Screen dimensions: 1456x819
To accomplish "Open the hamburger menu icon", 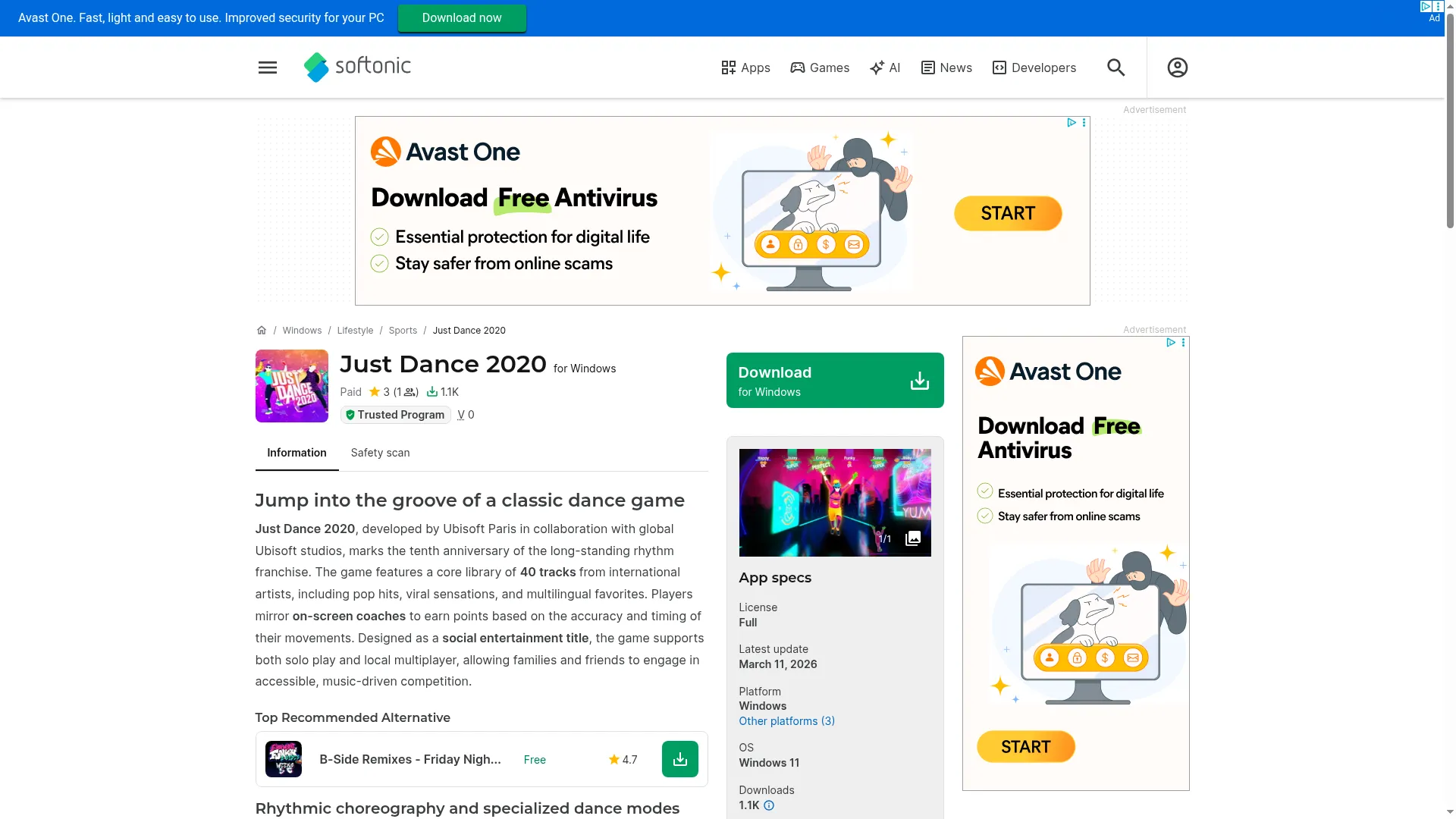I will pos(268,67).
